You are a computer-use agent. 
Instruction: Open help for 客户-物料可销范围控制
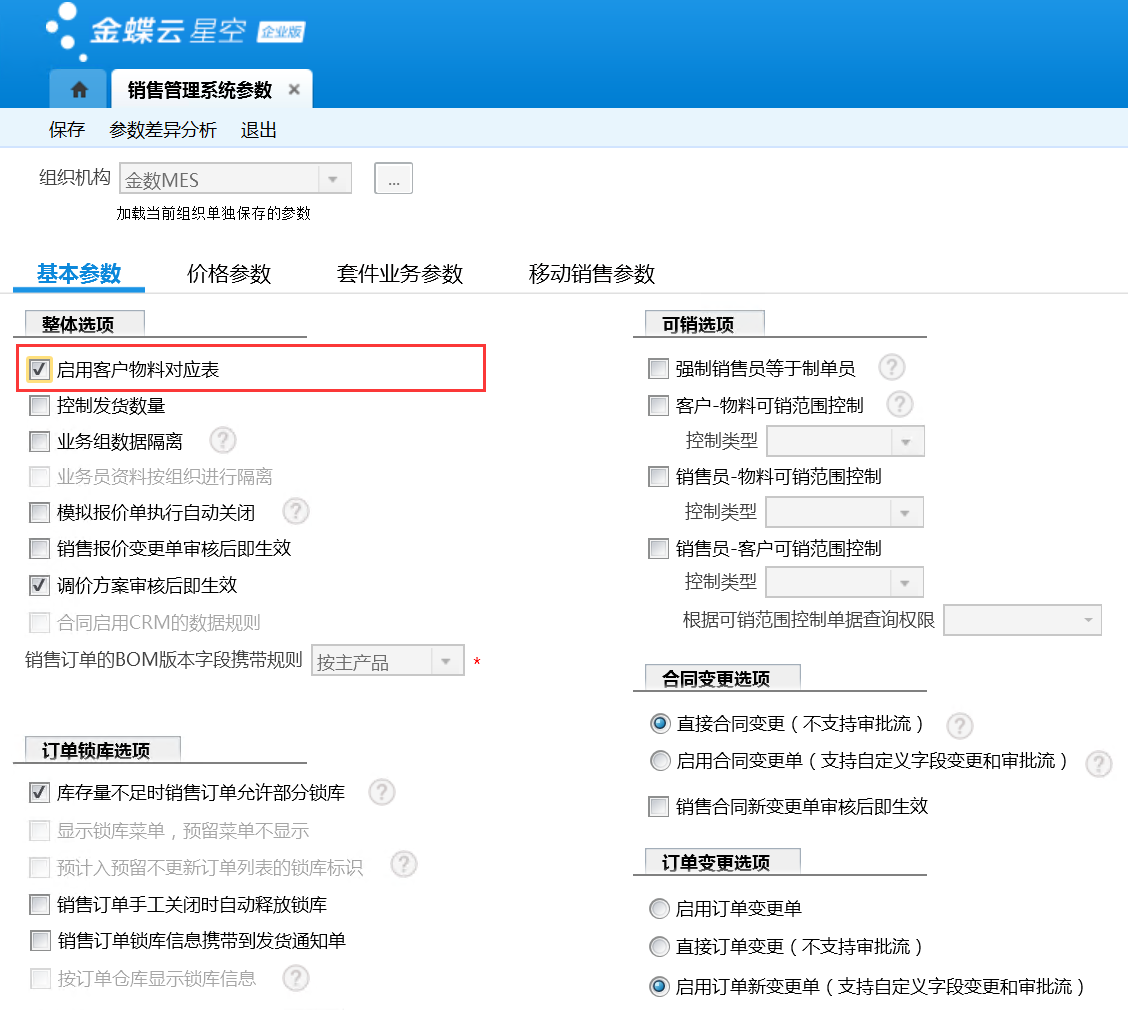click(x=900, y=404)
